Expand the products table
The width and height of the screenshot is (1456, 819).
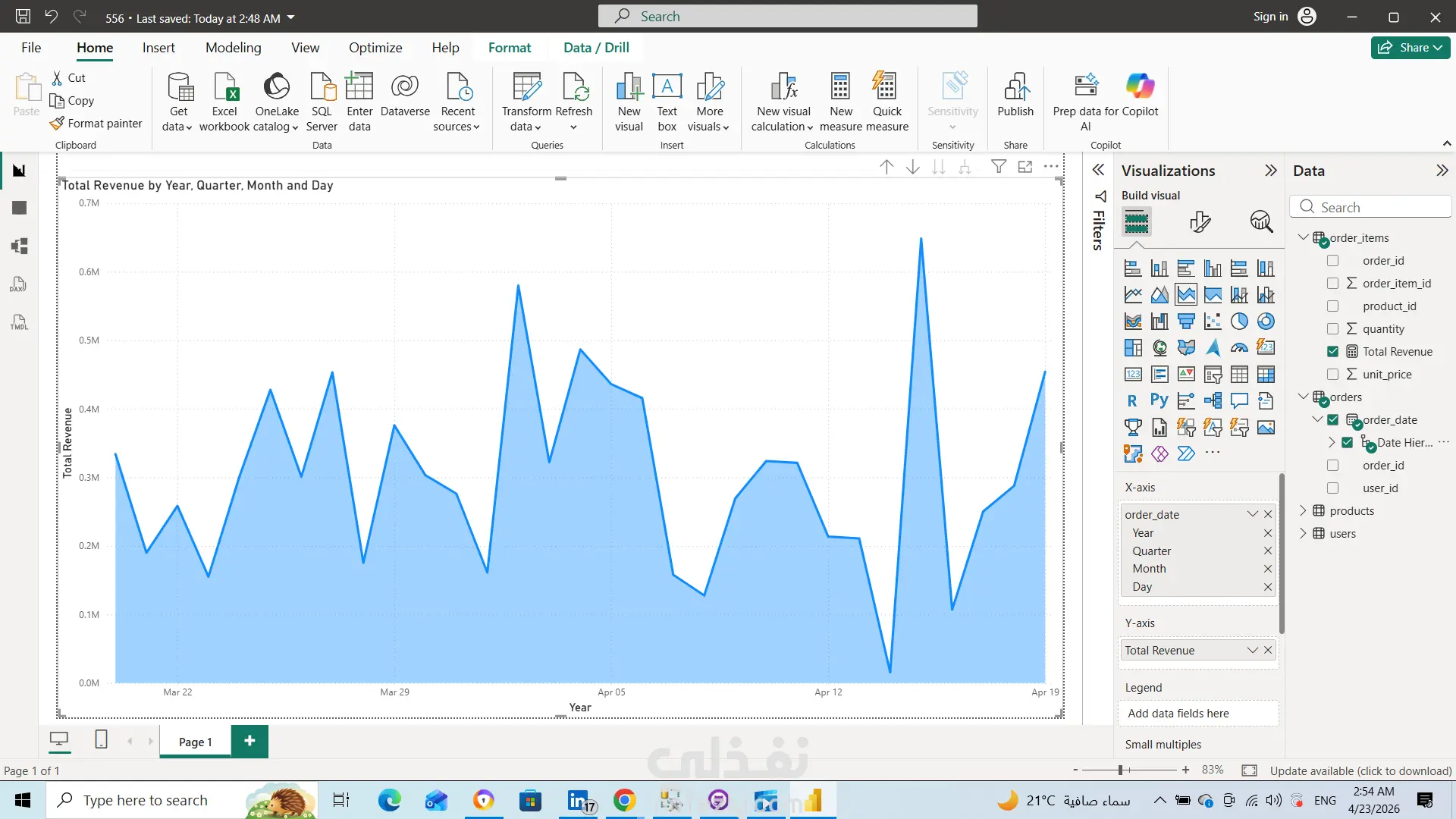1303,511
